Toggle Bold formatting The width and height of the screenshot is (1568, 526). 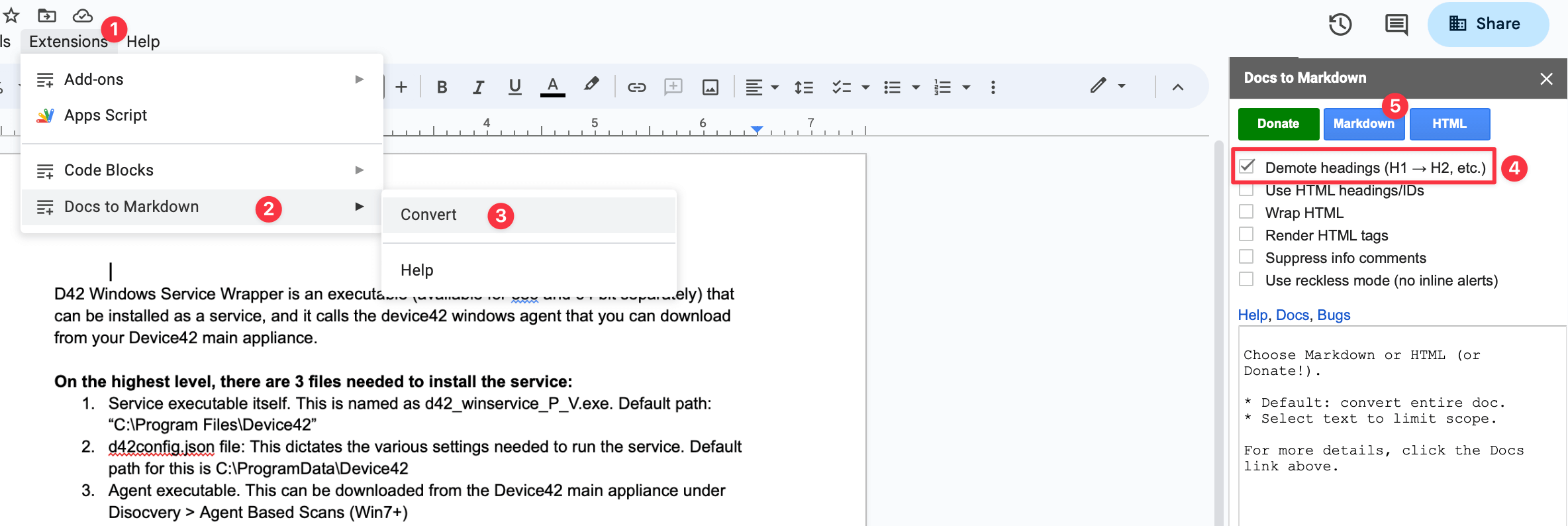[442, 87]
